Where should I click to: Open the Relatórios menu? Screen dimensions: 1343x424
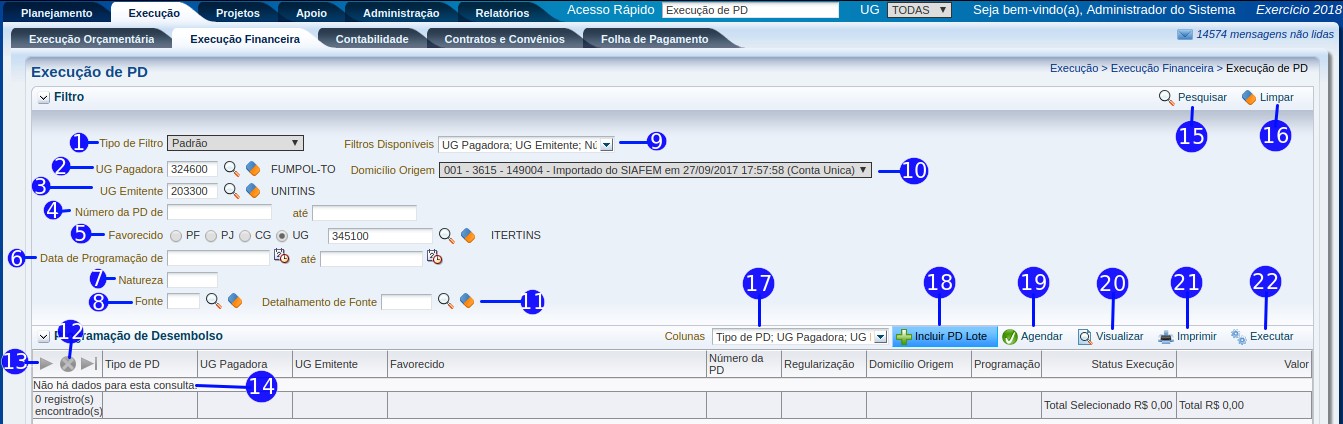tap(502, 13)
